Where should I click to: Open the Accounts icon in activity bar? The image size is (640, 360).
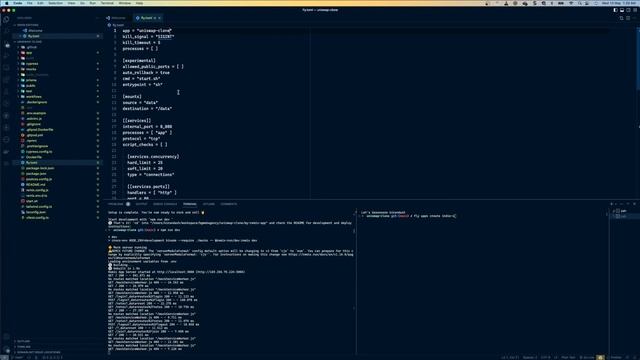coord(6,337)
